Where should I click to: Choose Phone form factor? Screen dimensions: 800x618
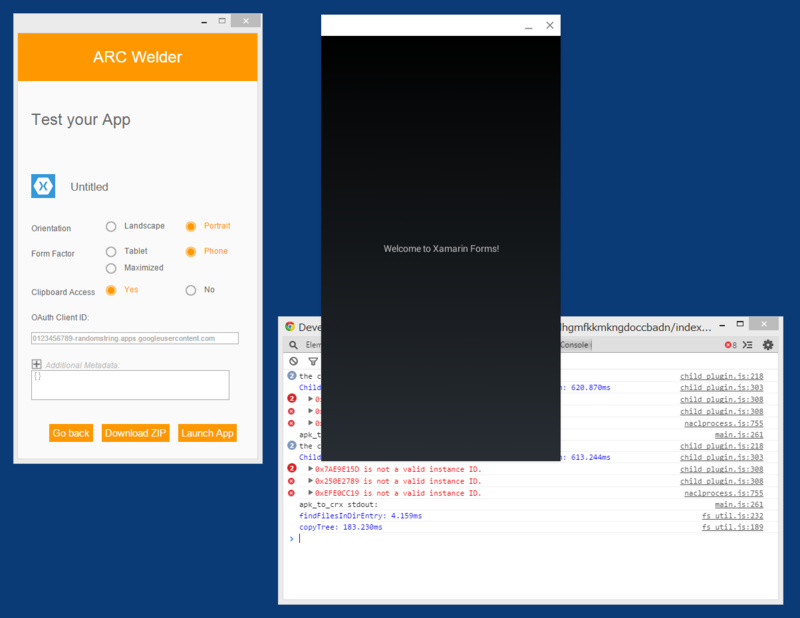tap(190, 252)
